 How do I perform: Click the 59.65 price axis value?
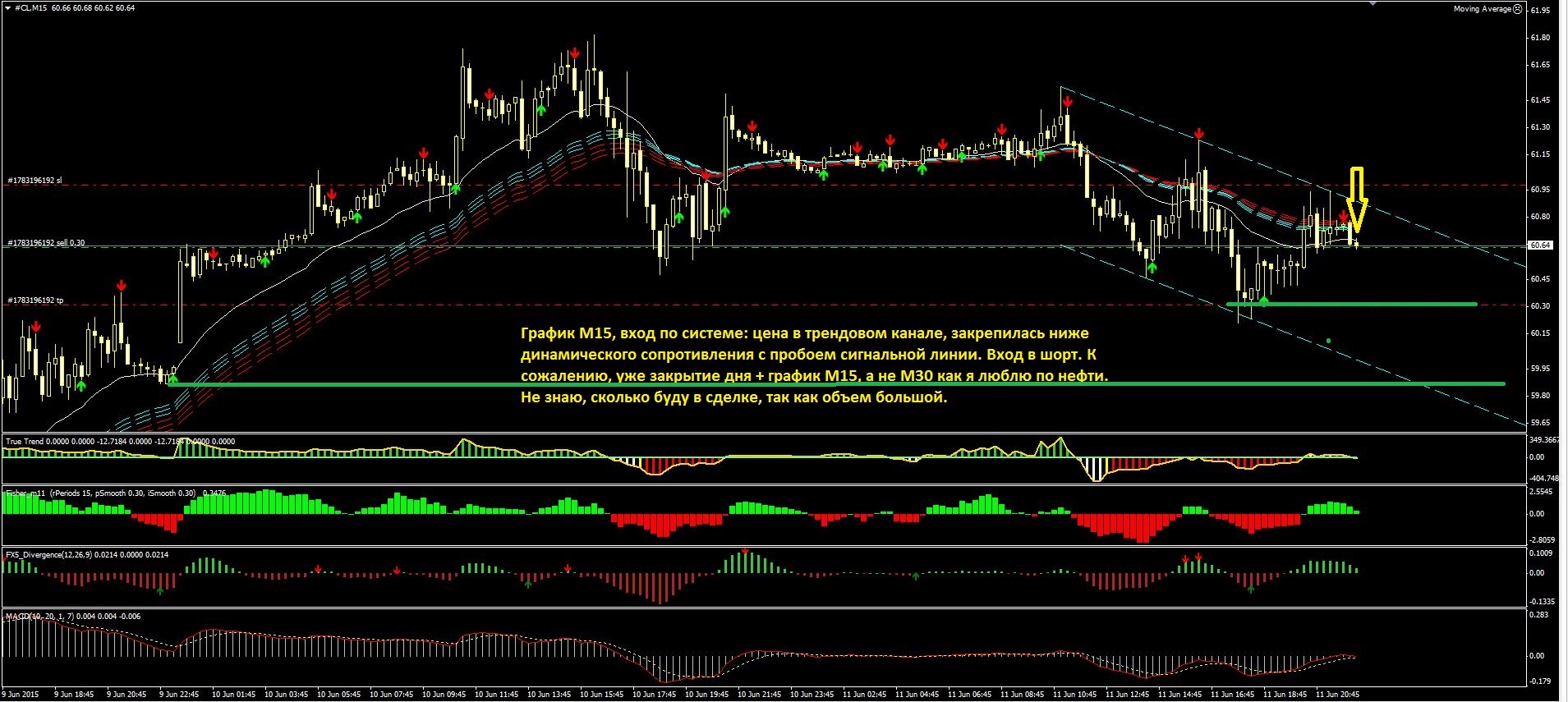1540,423
